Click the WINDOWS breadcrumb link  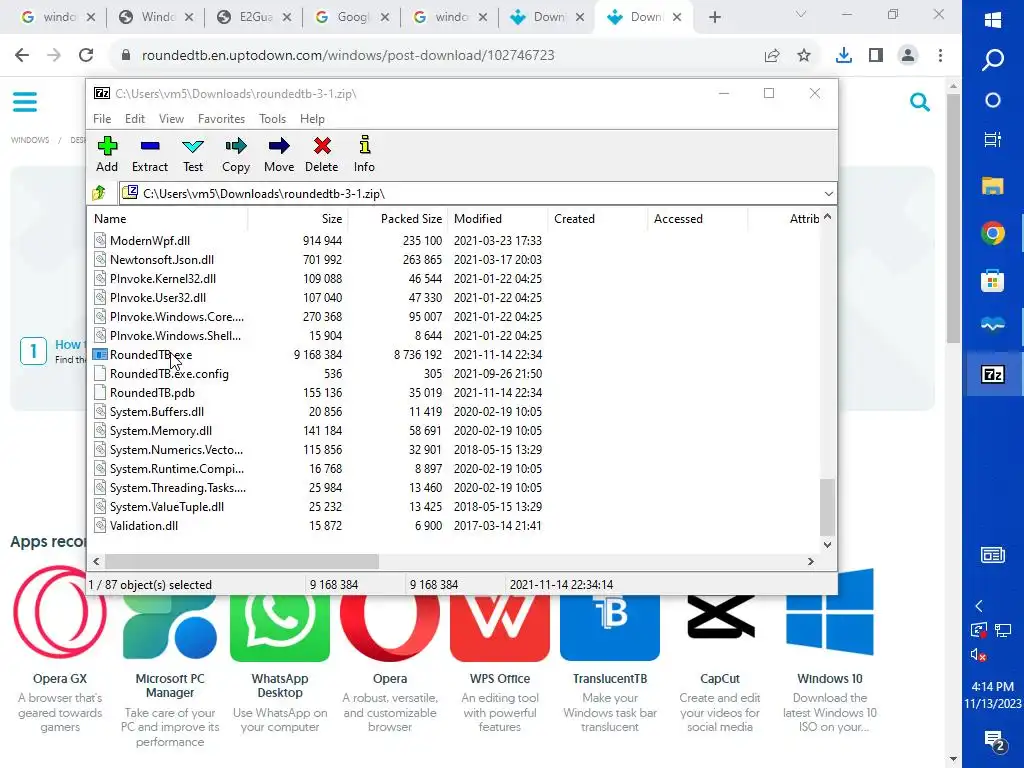(x=30, y=140)
